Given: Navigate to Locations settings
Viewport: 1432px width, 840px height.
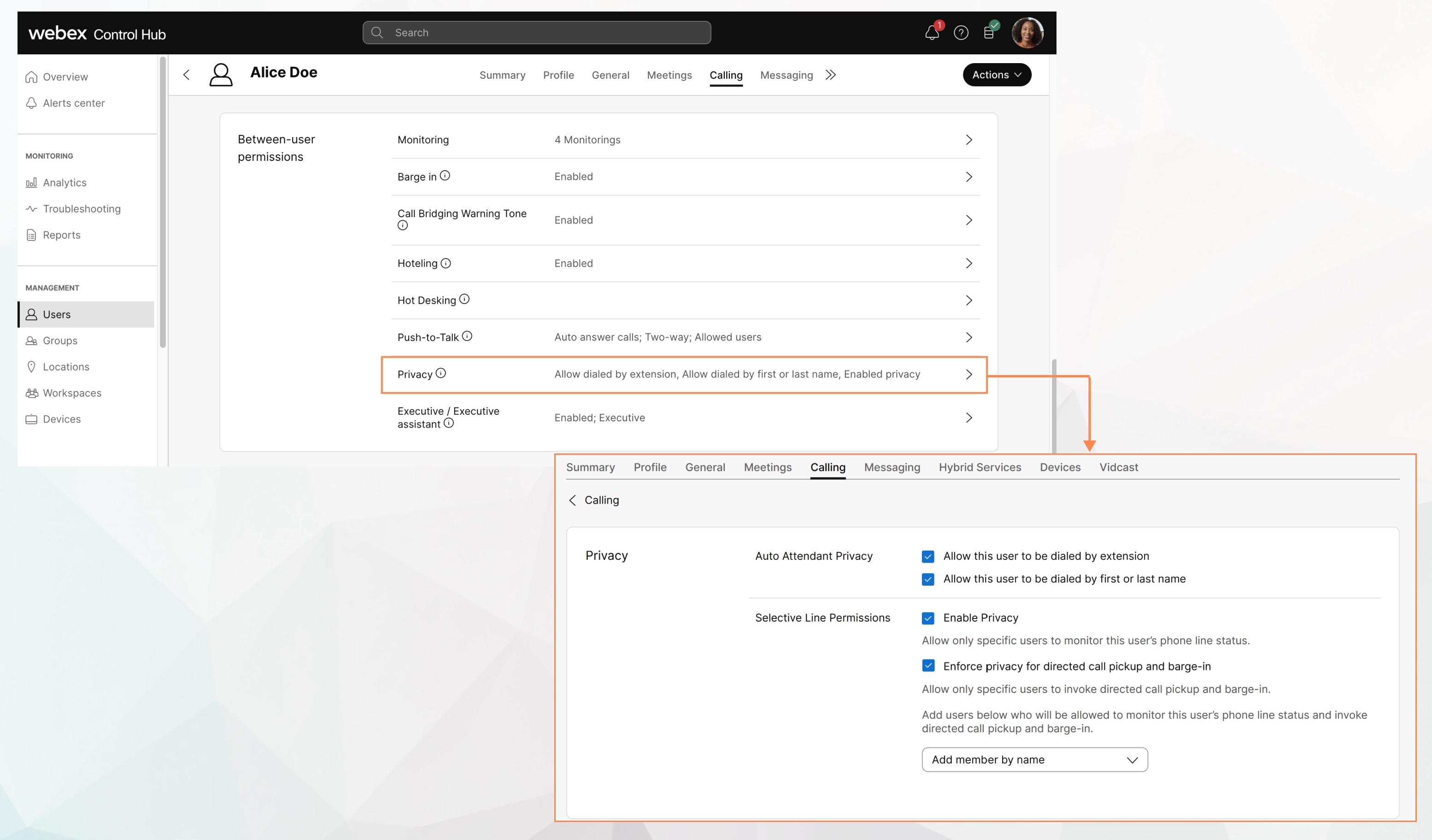Looking at the screenshot, I should coord(65,365).
